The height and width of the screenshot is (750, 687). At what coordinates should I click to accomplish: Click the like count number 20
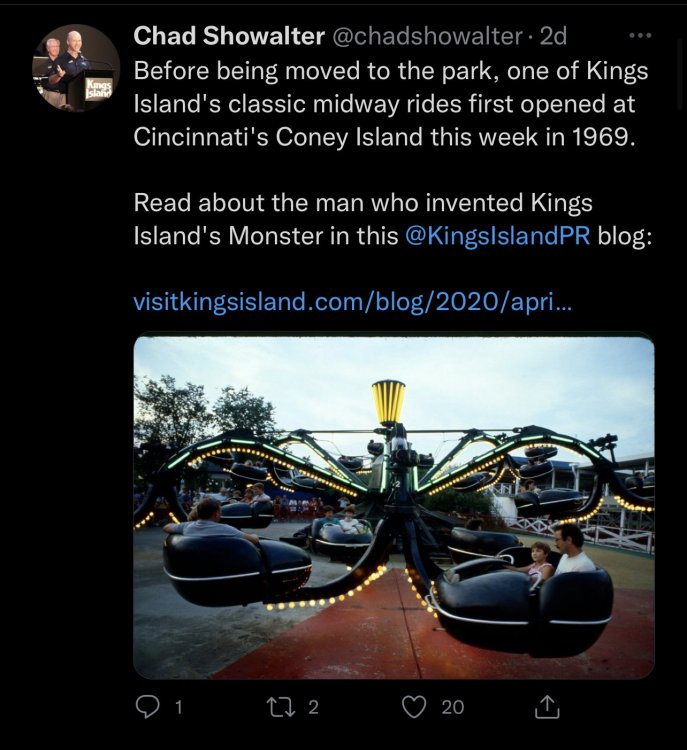453,707
